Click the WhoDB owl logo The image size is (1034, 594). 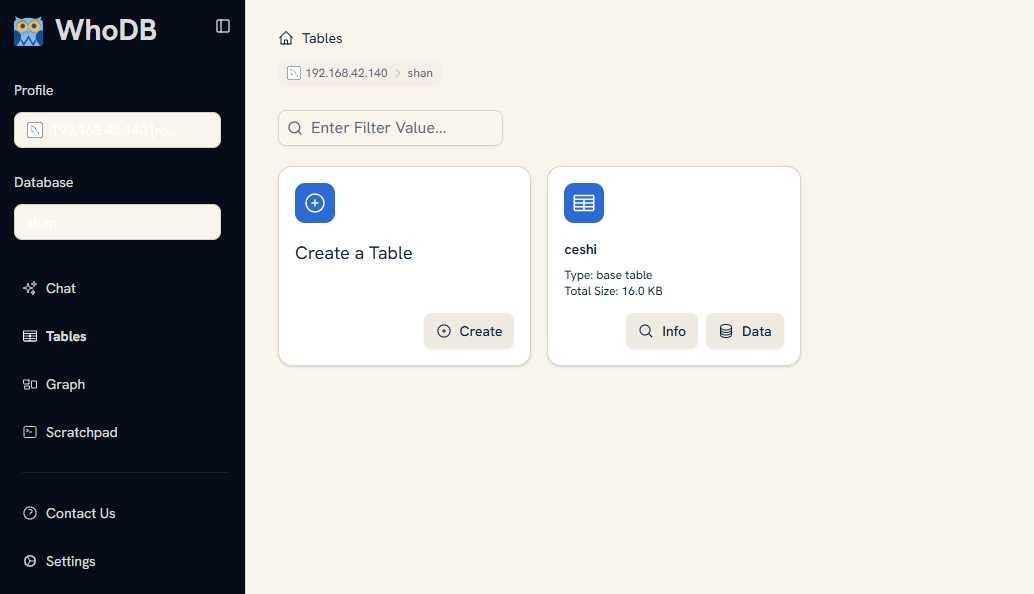[28, 31]
